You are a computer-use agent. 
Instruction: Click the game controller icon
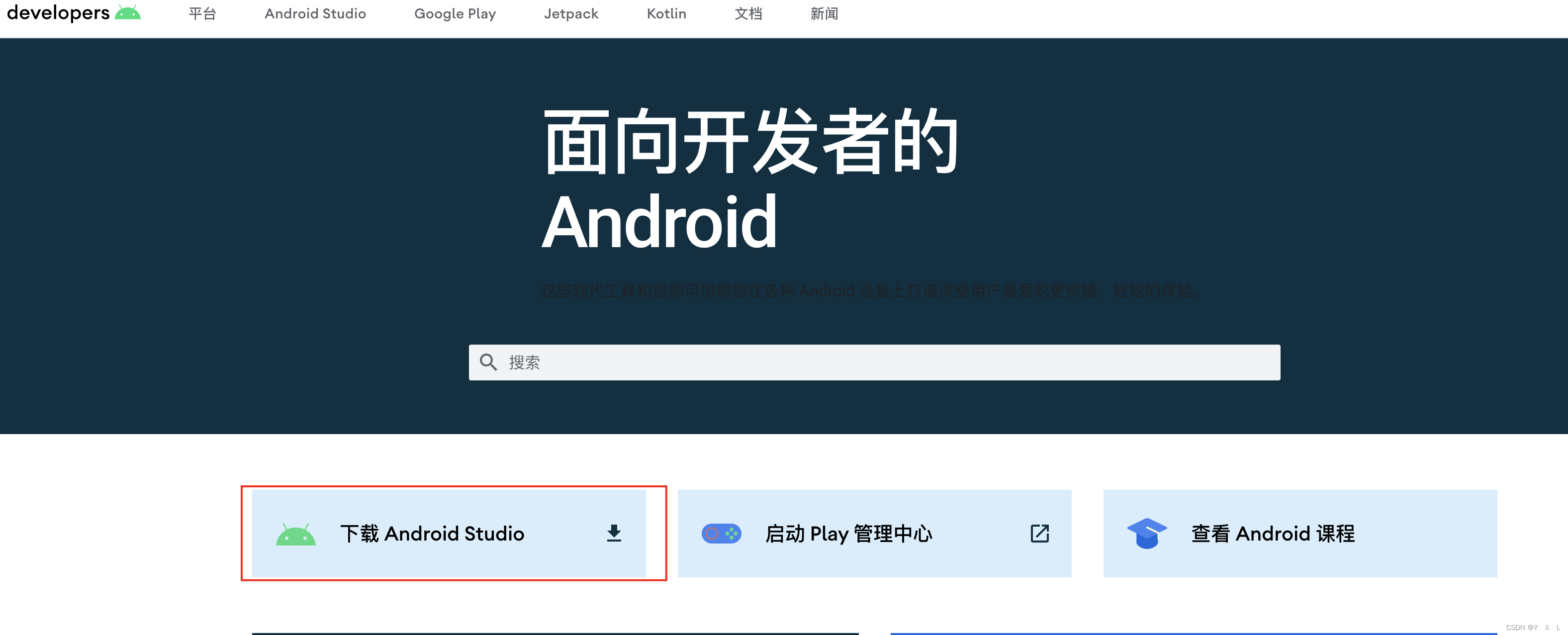pyautogui.click(x=721, y=534)
